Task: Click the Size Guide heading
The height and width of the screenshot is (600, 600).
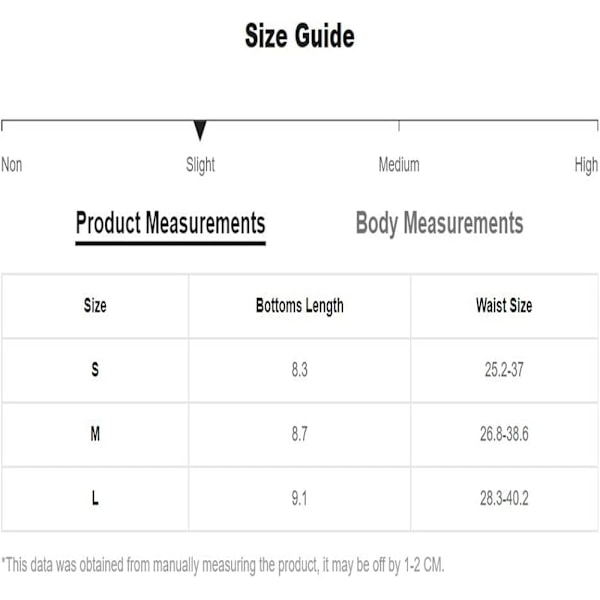Action: [x=300, y=36]
